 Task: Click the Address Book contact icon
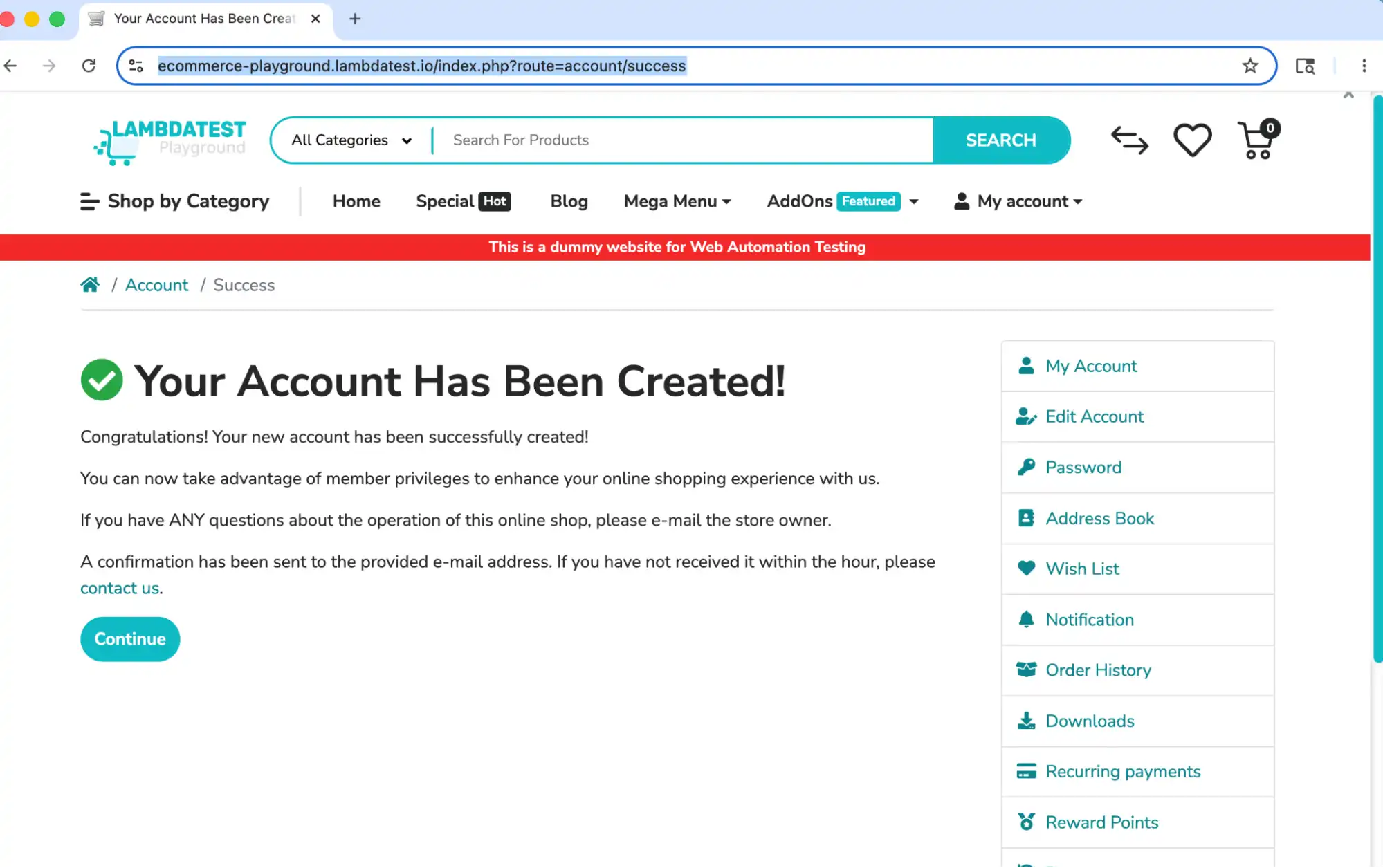(x=1026, y=518)
